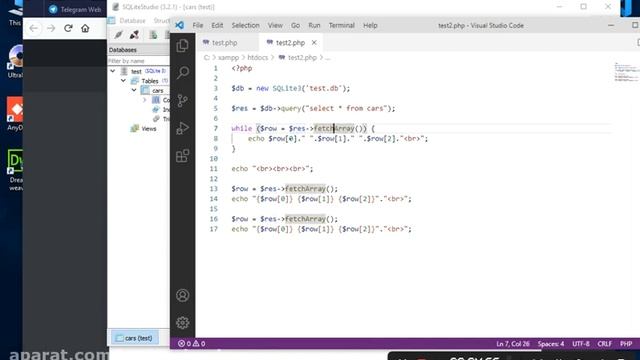Screen dimensions: 640x360
Task: Open the VS Code Explorer icon
Action: tap(182, 46)
